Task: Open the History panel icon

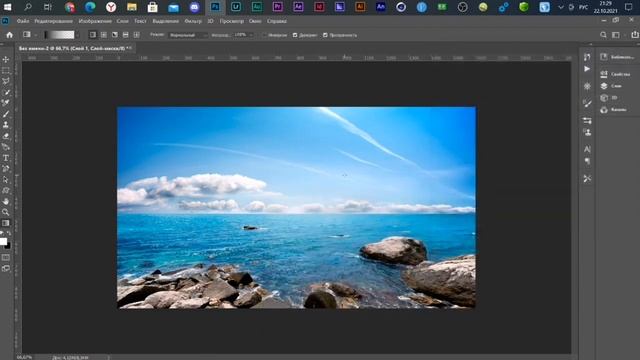Action: [587, 57]
